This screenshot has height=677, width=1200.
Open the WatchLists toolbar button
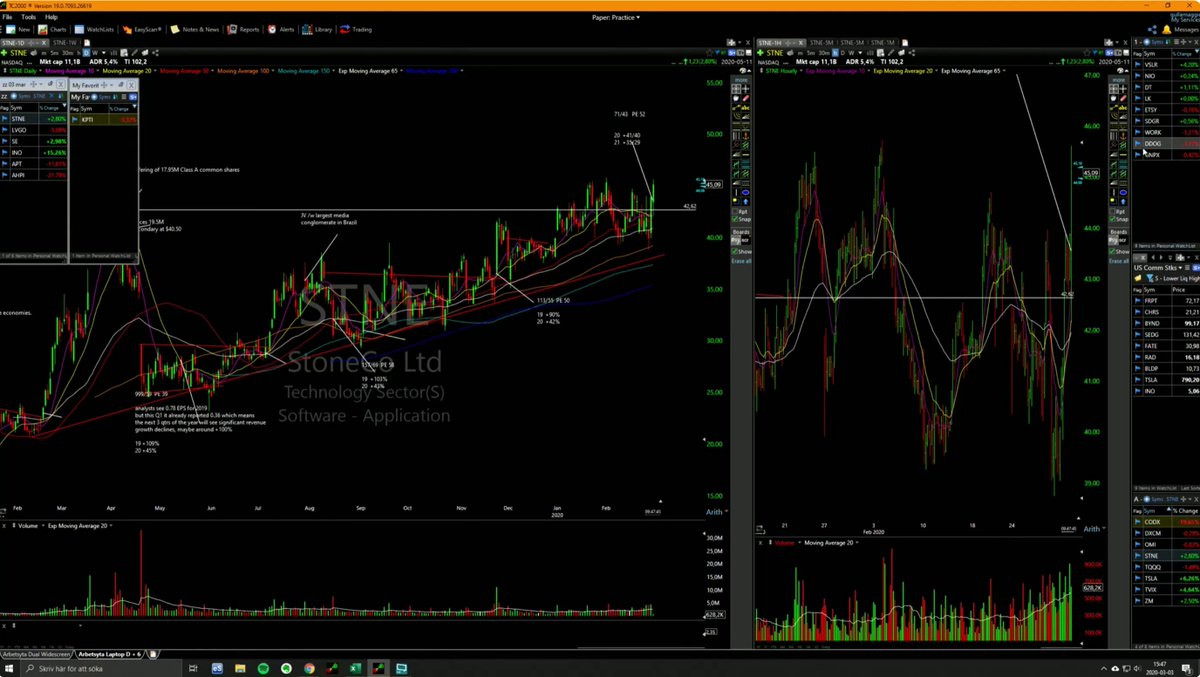[95, 29]
